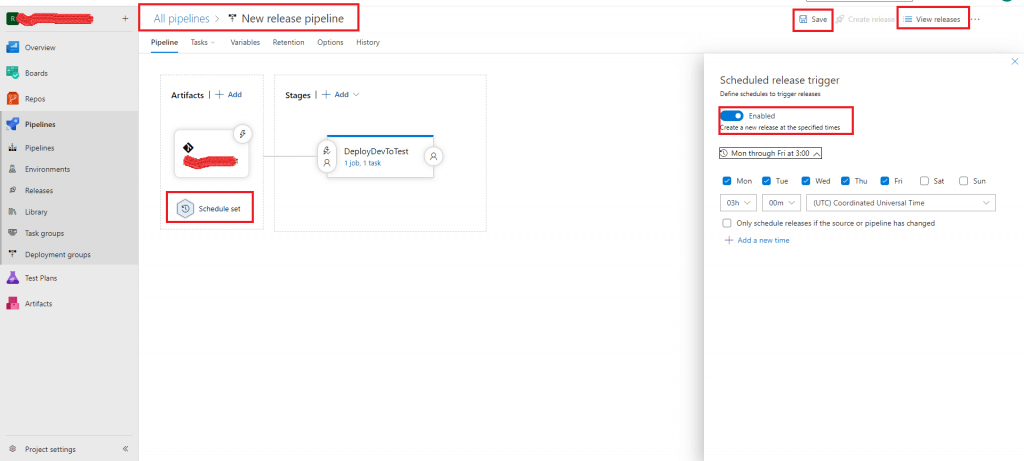Viewport: 1024px width, 461px height.
Task: Click the Schedule set clock icon
Action: pos(185,209)
